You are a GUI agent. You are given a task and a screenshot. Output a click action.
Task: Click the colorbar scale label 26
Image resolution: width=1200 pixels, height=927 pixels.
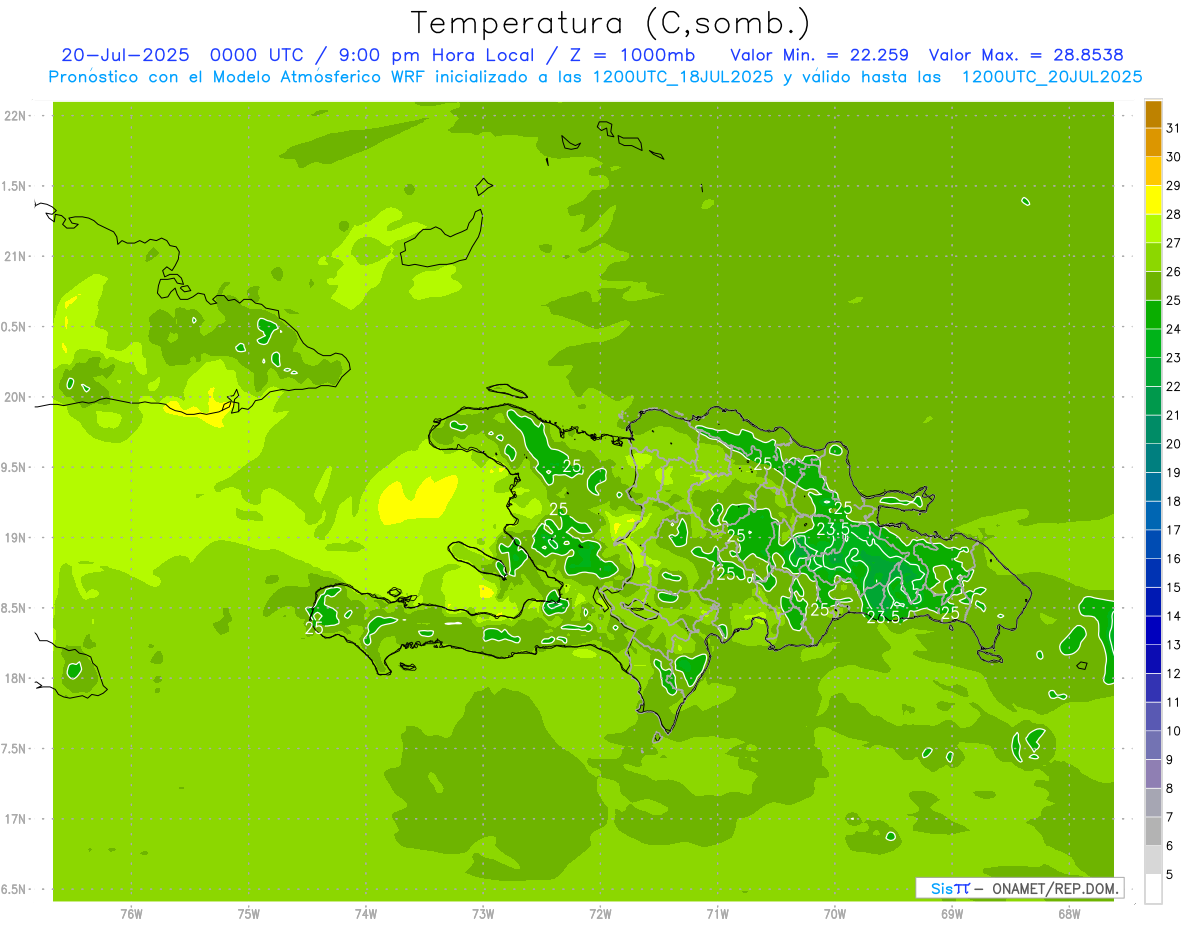coord(1174,272)
